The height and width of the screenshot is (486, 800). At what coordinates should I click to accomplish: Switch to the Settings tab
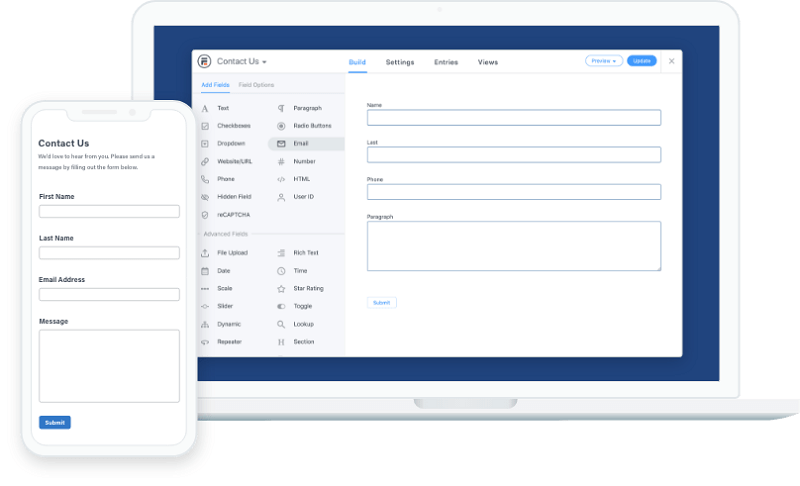click(400, 62)
